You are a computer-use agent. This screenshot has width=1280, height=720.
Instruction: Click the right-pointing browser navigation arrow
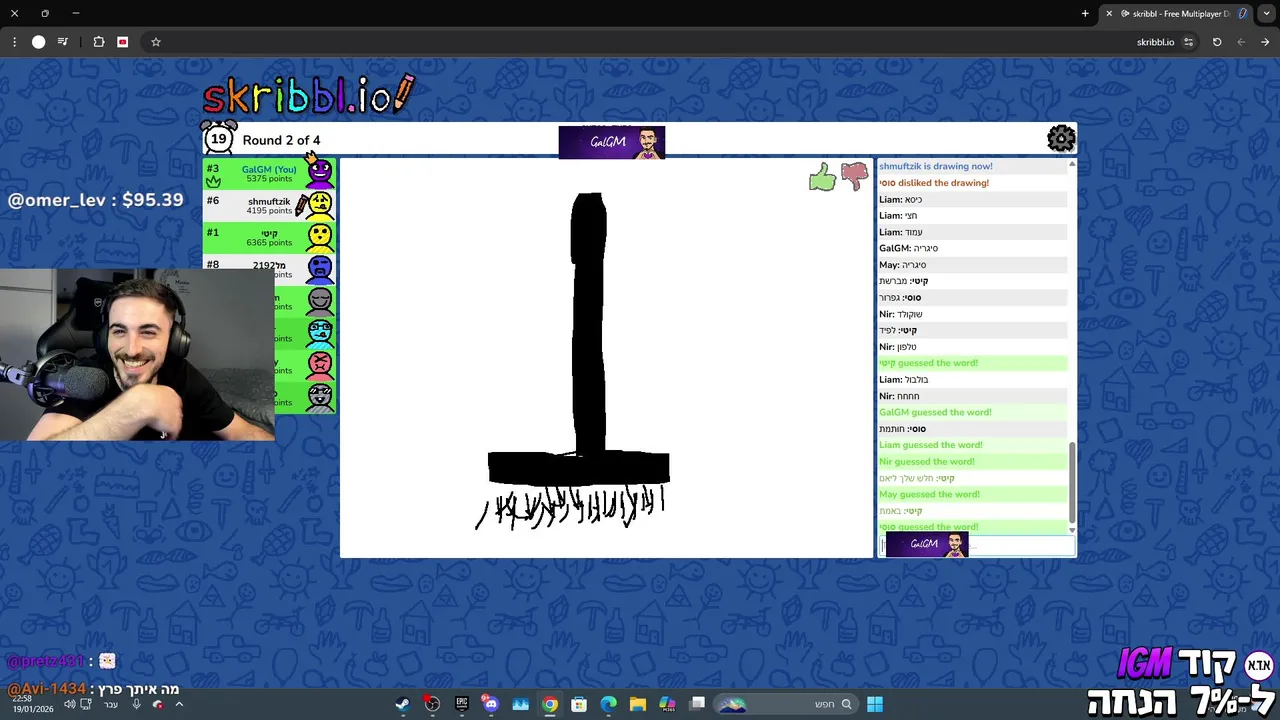point(1265,42)
